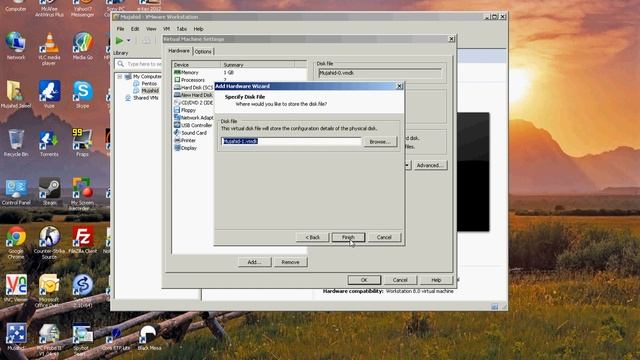Open the Control Panel desktop icon
Screen dimensions: 640x360
tap(16, 191)
